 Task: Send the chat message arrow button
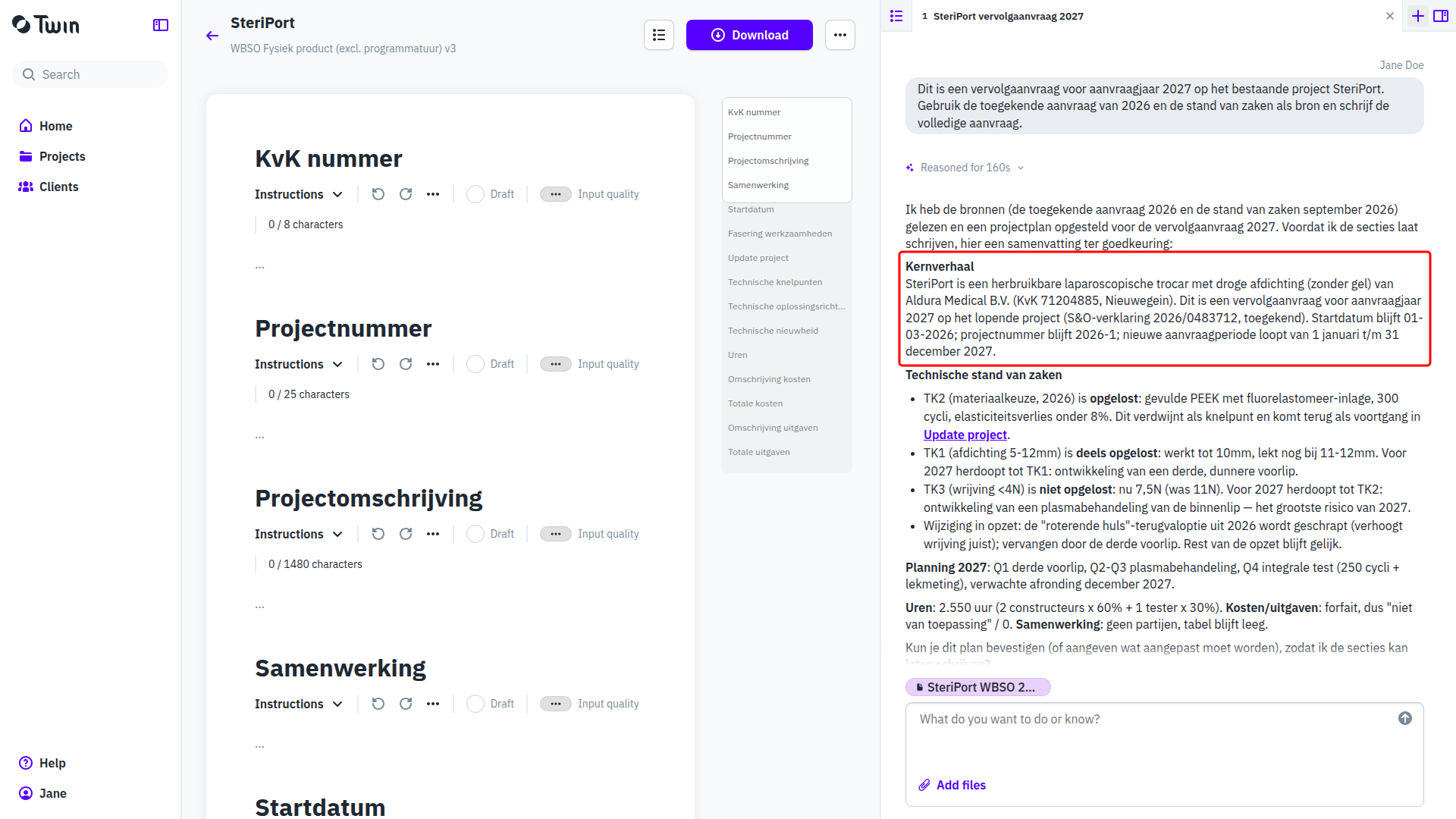pos(1405,718)
